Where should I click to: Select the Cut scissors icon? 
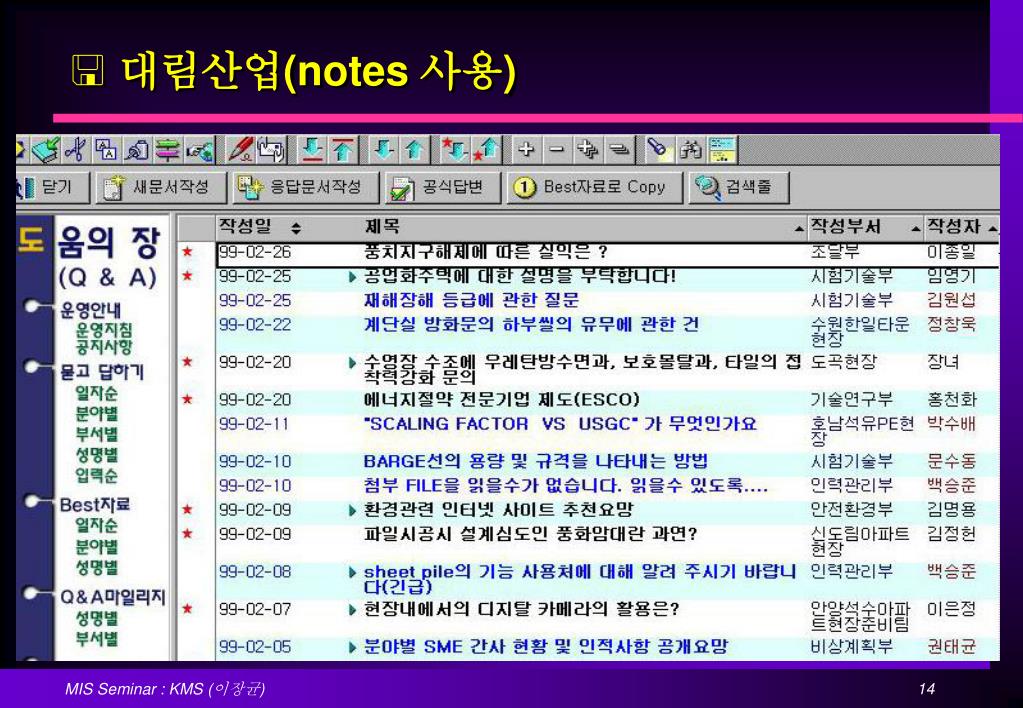point(76,150)
